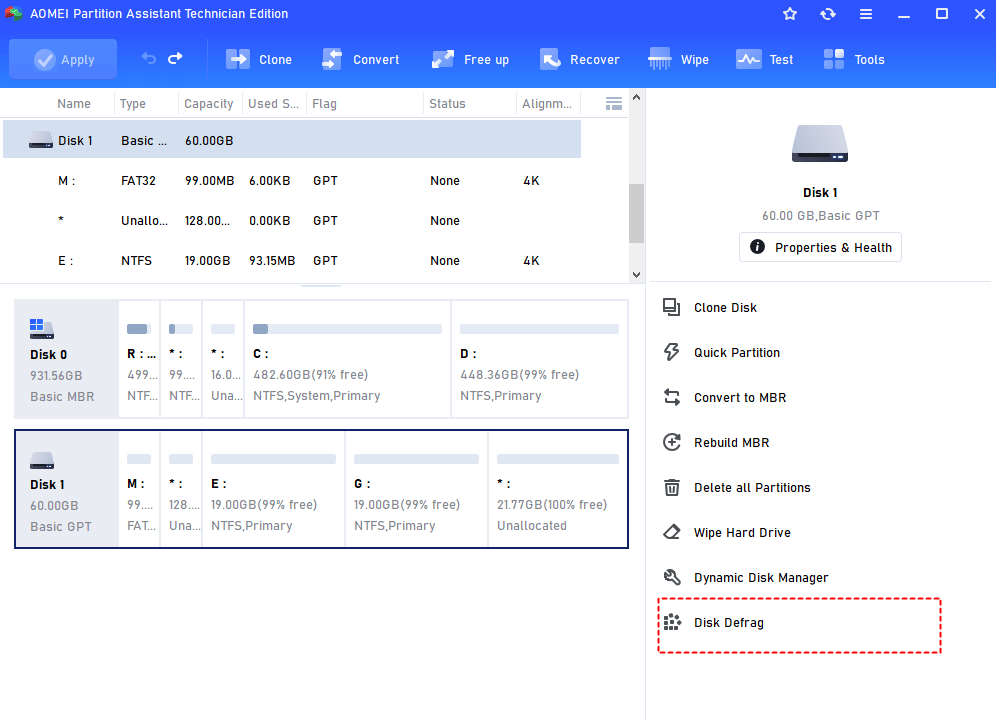Open the Tools toolbar menu
Viewport: 996px width, 721px height.
coord(854,60)
